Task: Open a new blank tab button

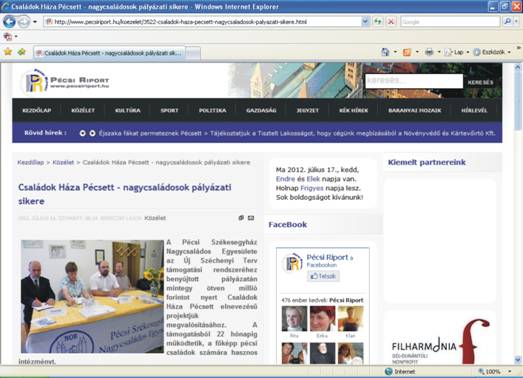Action: (x=193, y=53)
